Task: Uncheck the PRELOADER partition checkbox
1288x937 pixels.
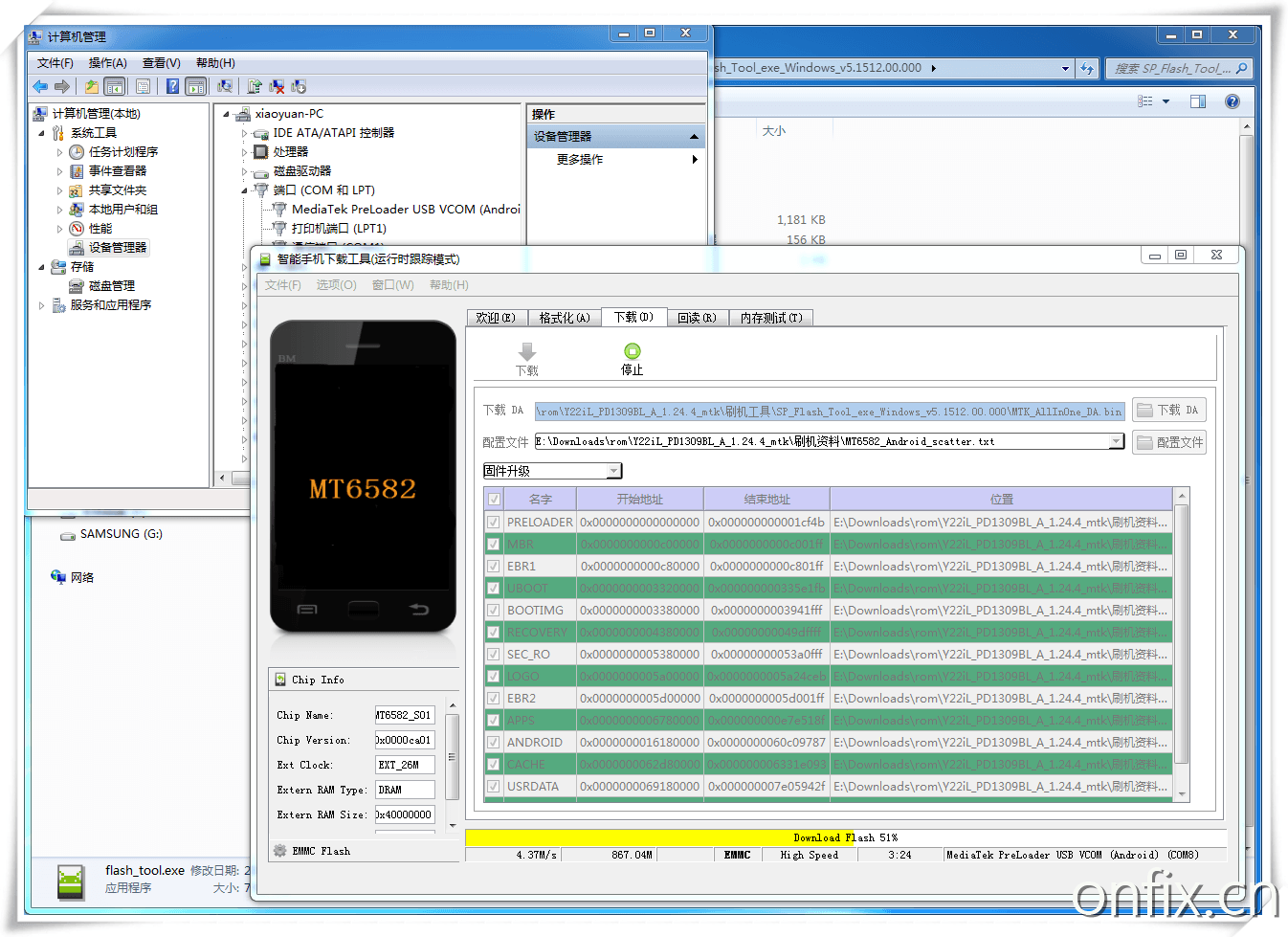Action: tap(493, 522)
